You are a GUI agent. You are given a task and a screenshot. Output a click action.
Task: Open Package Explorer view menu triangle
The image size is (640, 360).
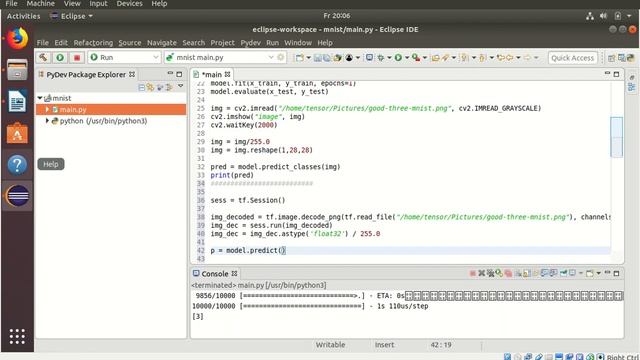[180, 86]
